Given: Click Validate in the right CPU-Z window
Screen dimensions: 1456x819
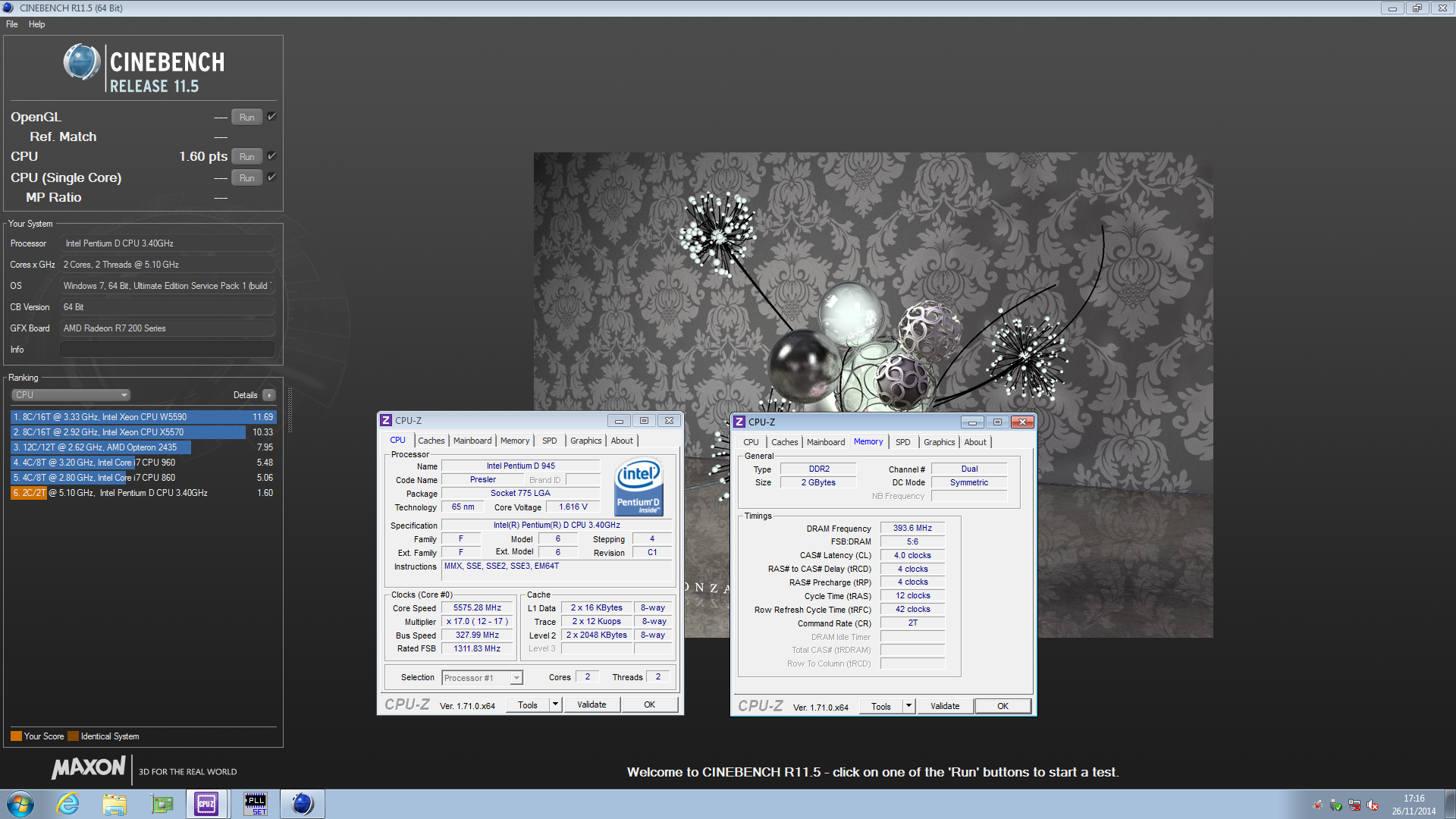Looking at the screenshot, I should (945, 706).
